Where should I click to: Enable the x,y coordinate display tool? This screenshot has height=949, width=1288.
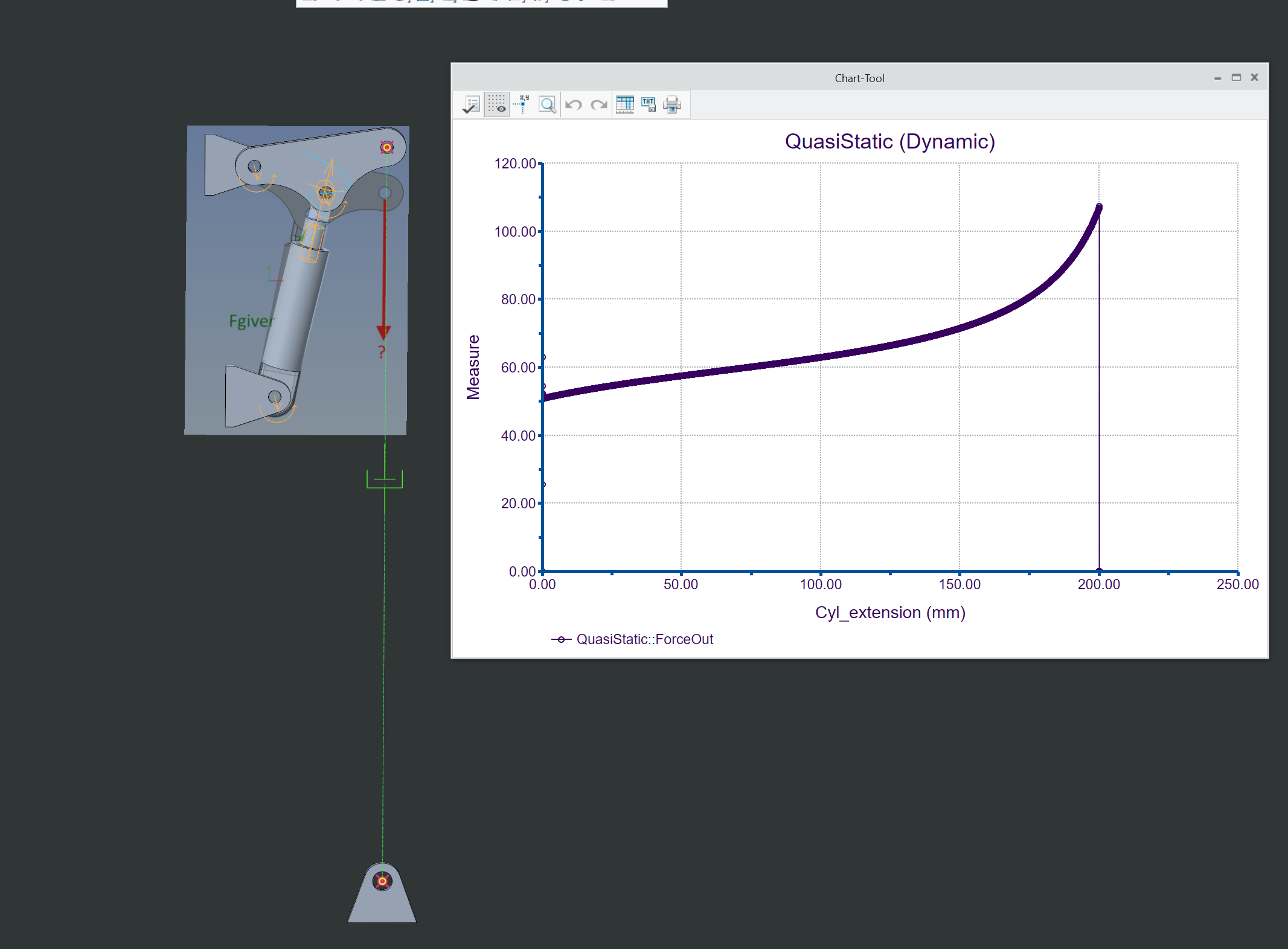tap(521, 104)
